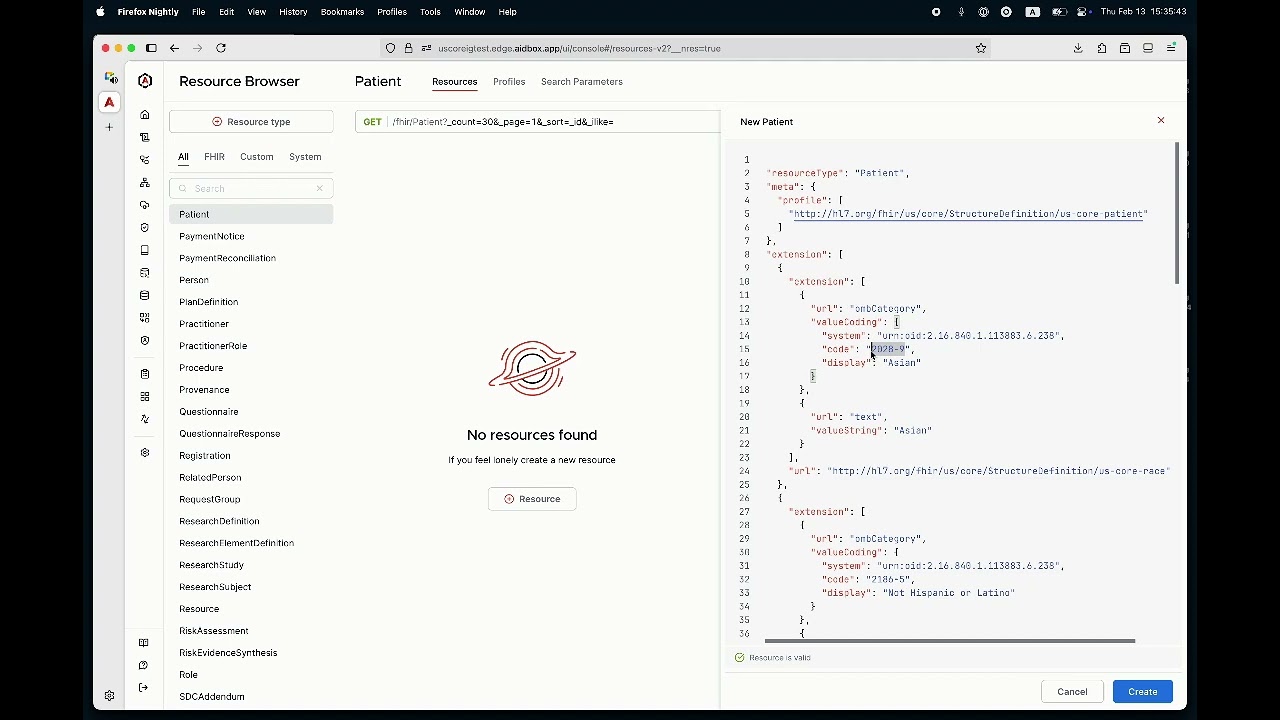
Task: Toggle the Firefox sidebar button
Action: pos(151,48)
